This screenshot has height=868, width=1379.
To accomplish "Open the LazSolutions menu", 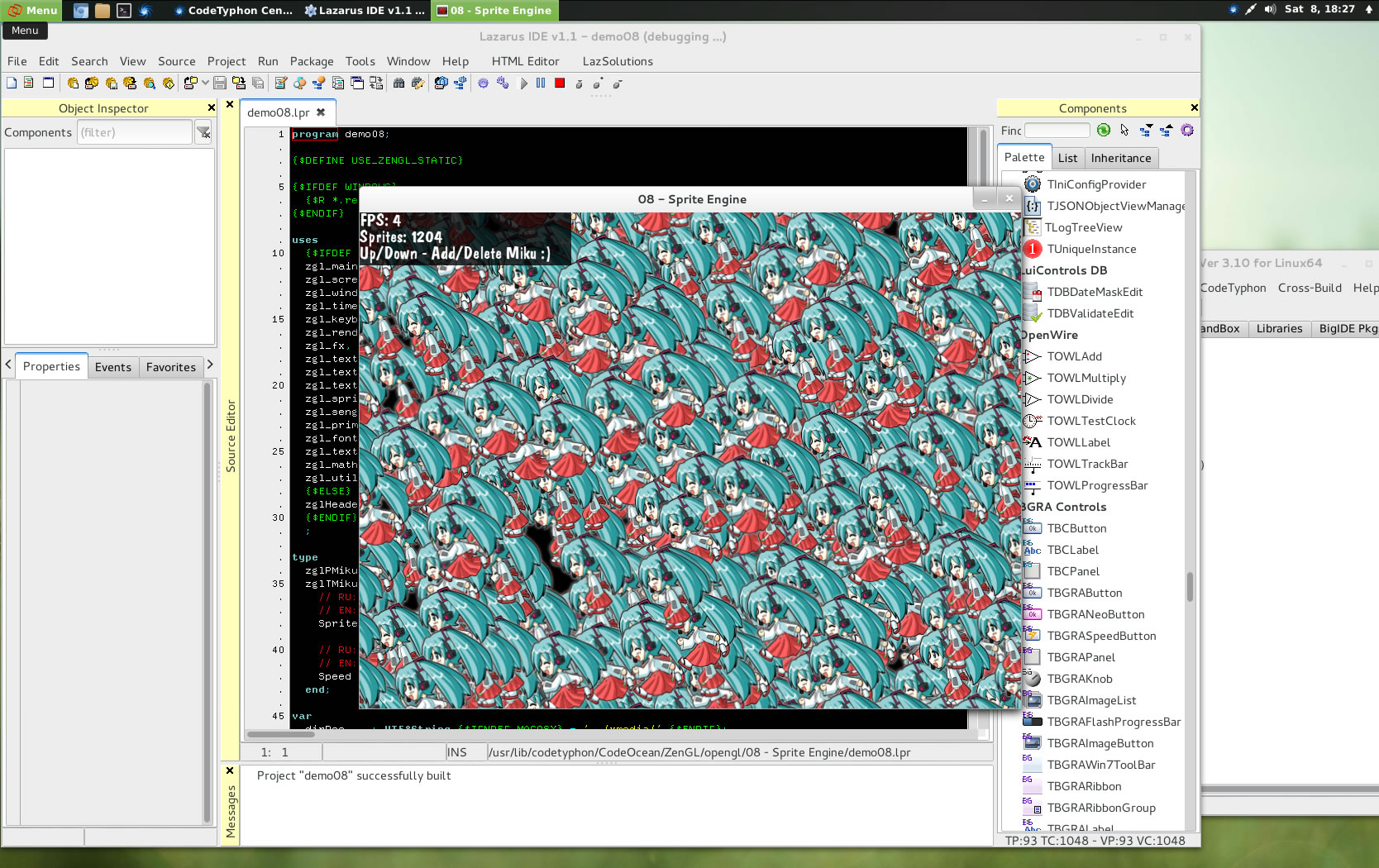I will tap(618, 61).
